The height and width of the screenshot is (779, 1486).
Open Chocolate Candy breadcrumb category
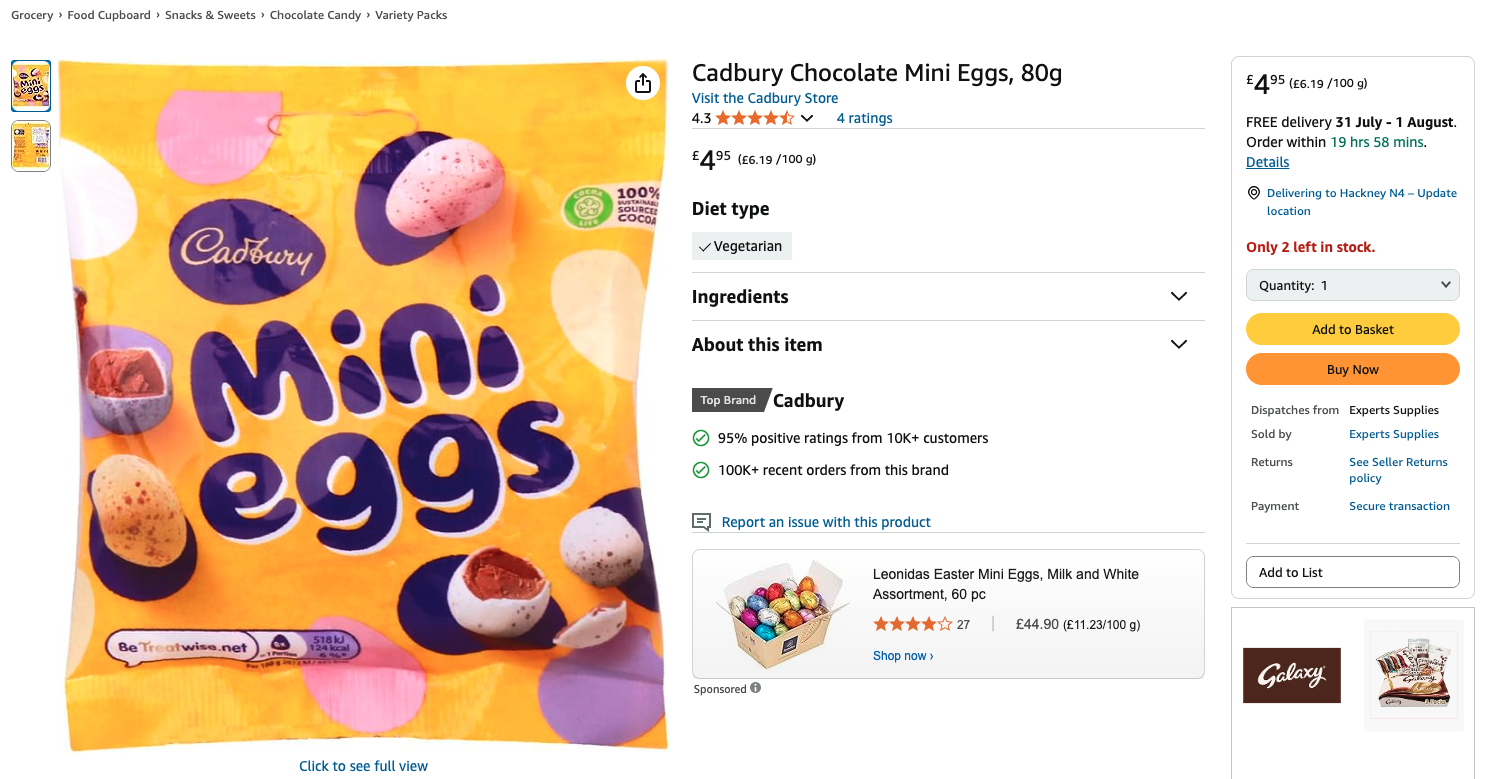click(315, 15)
